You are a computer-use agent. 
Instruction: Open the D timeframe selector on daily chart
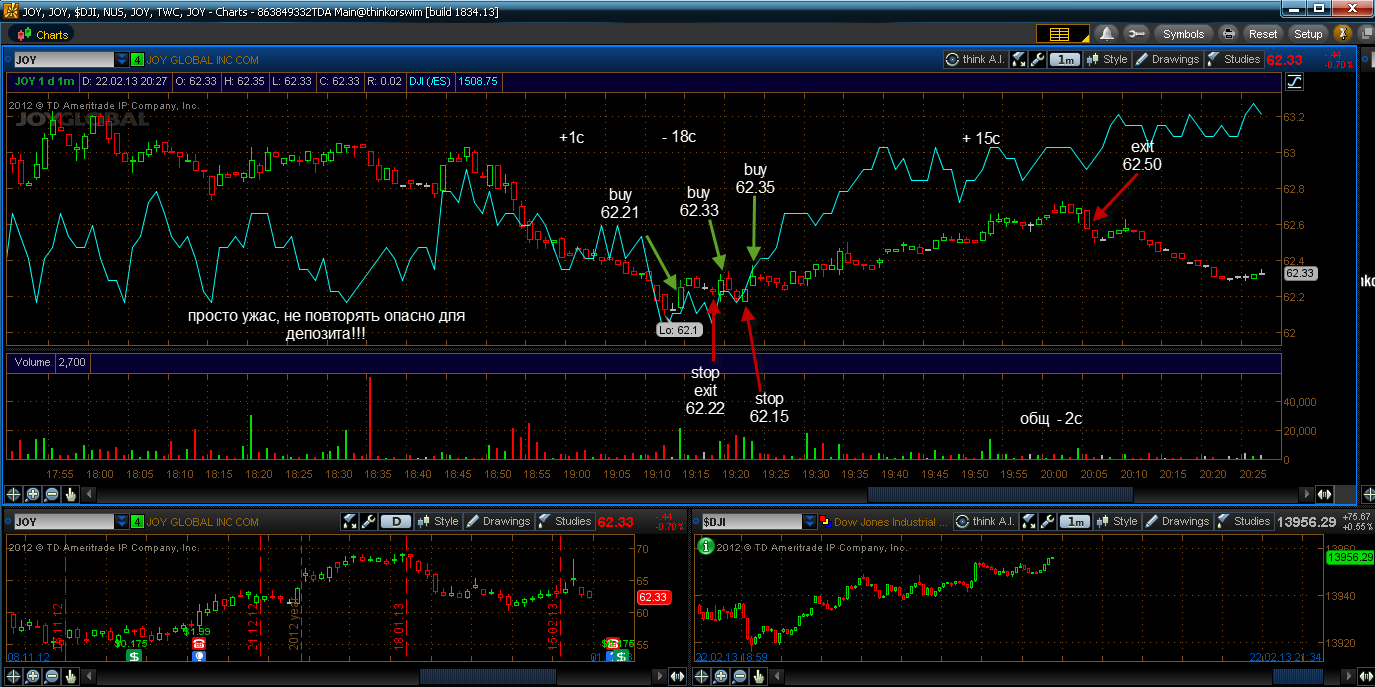[x=396, y=521]
